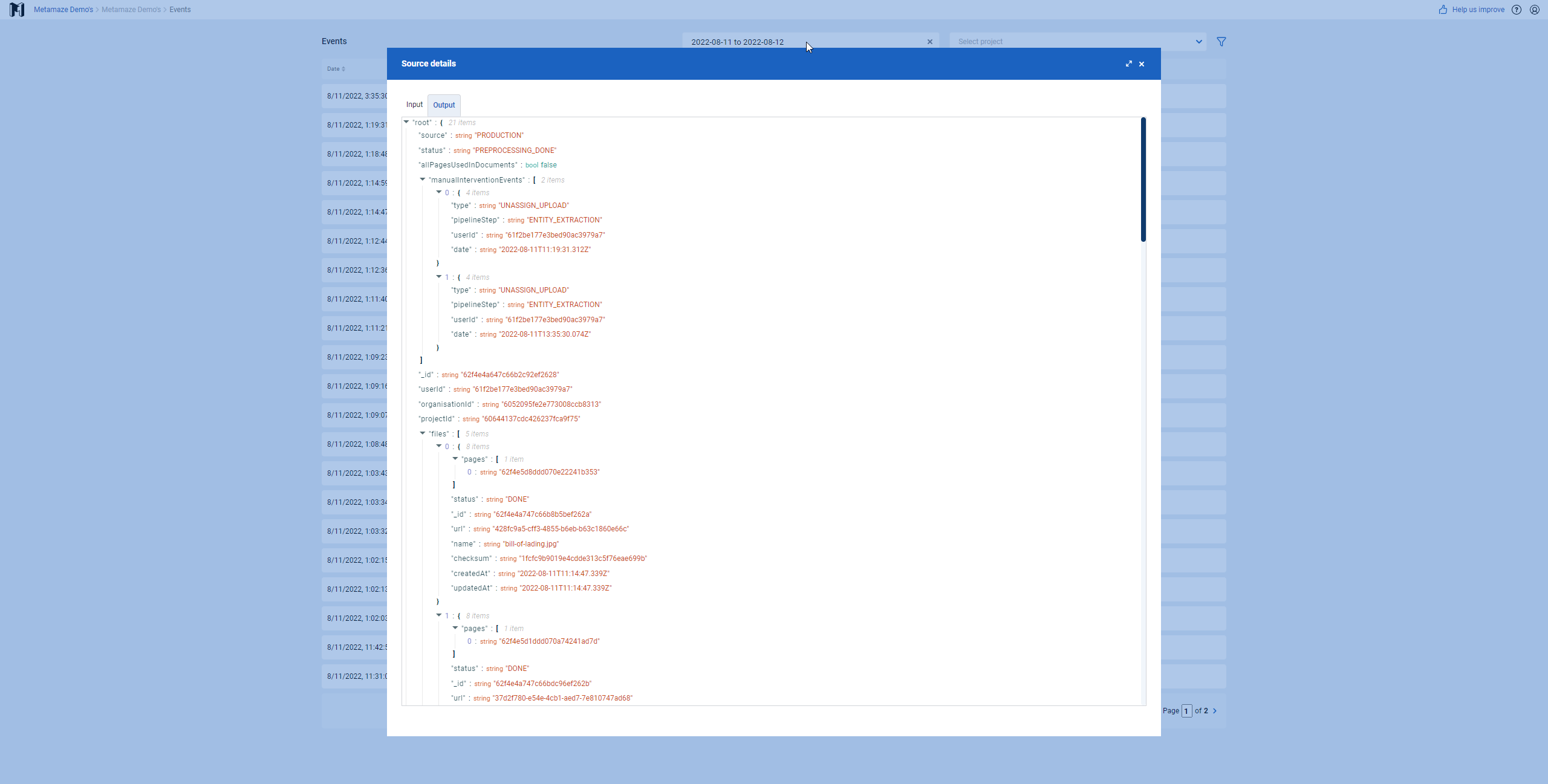Image resolution: width=1548 pixels, height=784 pixels.
Task: Click the source value "PRODUCTION"
Action: click(499, 135)
